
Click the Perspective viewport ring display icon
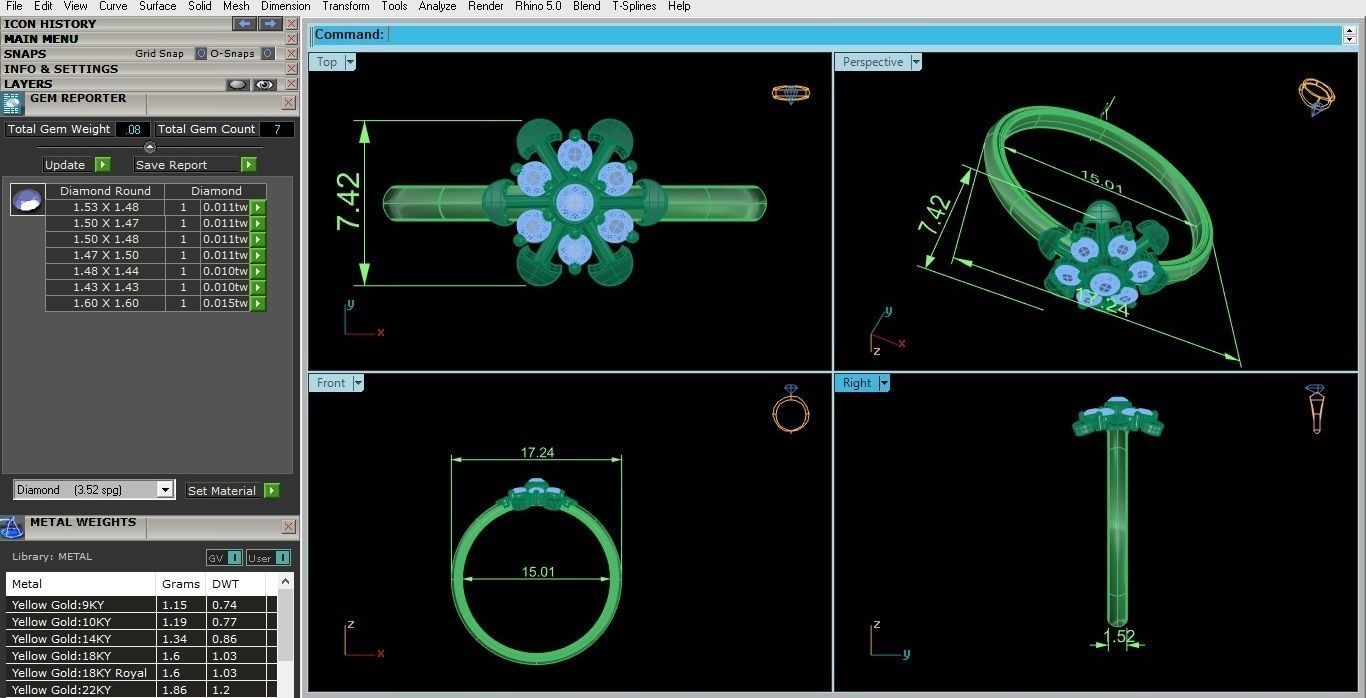[1316, 97]
